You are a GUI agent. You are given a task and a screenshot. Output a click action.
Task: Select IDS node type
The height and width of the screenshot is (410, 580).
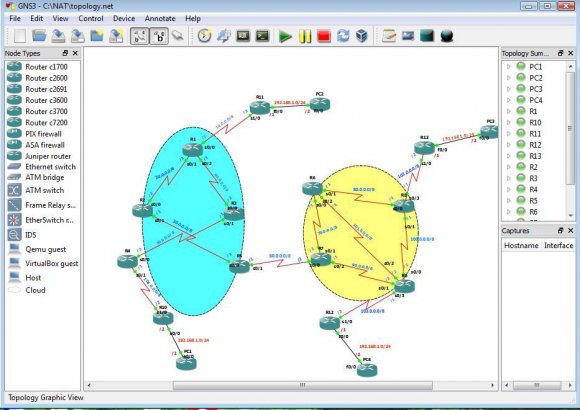(43, 235)
